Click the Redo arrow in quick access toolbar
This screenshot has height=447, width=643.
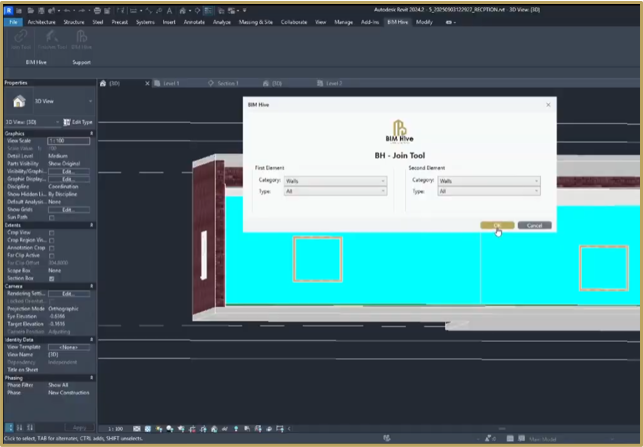coord(82,10)
